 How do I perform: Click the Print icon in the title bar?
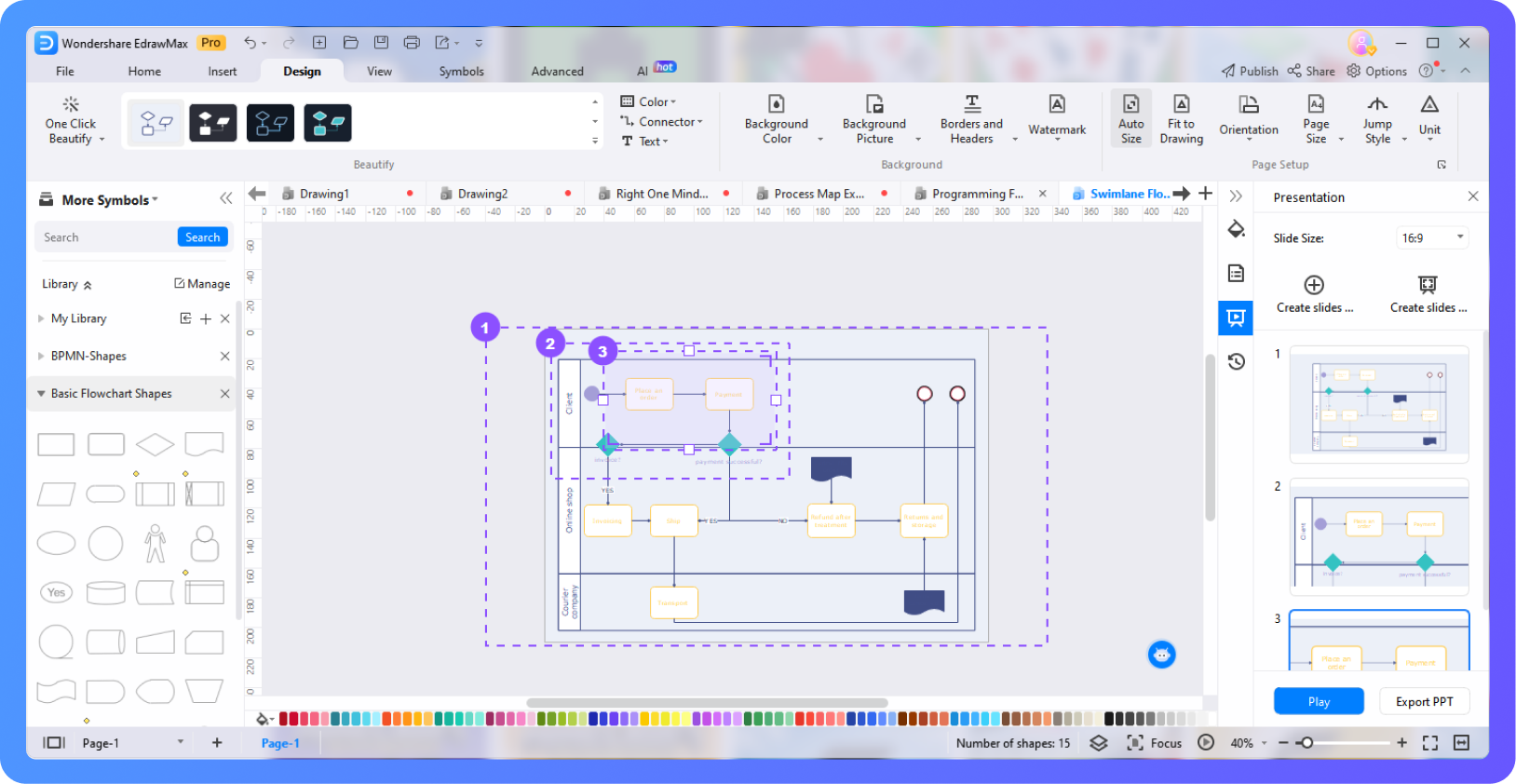pos(412,43)
